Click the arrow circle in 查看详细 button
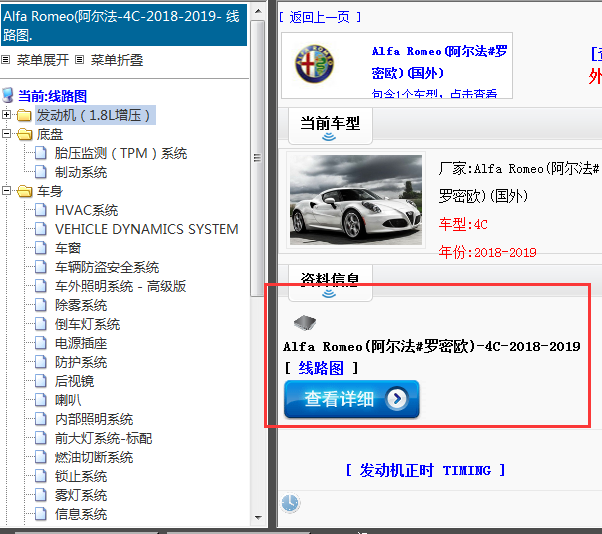This screenshot has height=534, width=602. tap(397, 398)
